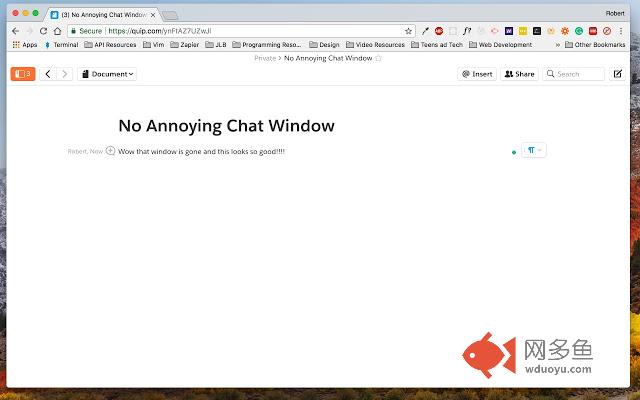The height and width of the screenshot is (400, 640).
Task: Open the Other Bookmarks folder
Action: [595, 45]
